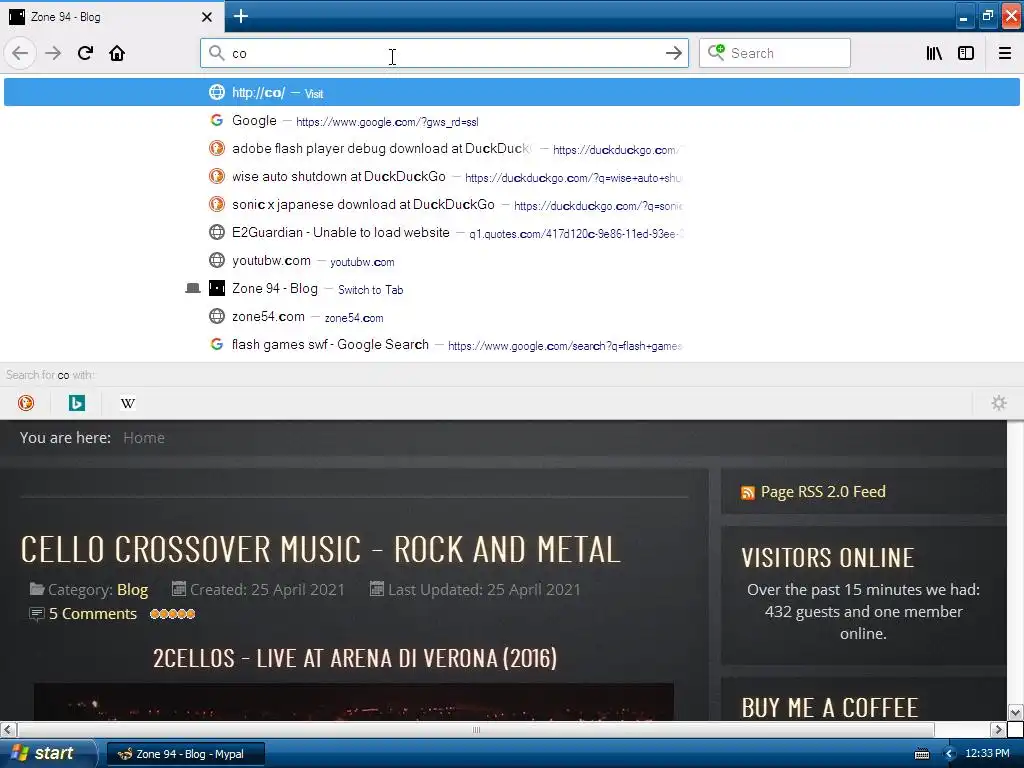Click the horizontal scrollbar left arrow

[x=8, y=729]
